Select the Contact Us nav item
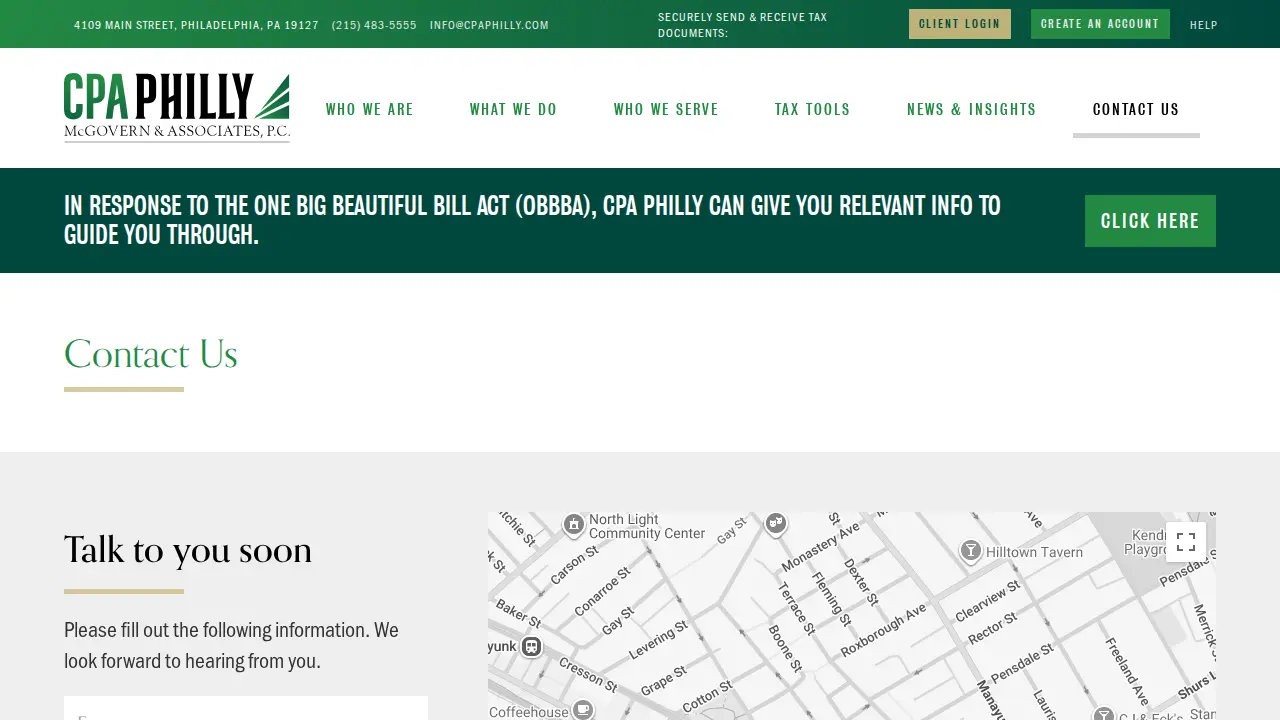 pos(1136,109)
